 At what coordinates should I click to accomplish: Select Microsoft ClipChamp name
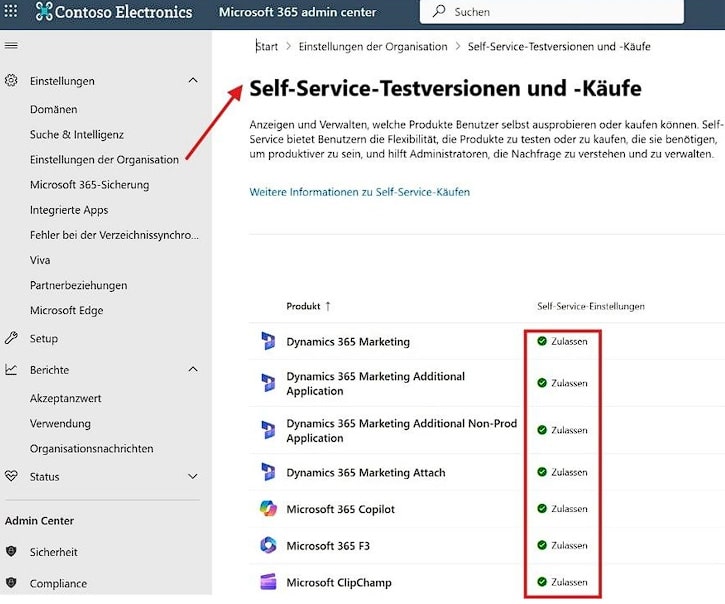pyautogui.click(x=339, y=582)
